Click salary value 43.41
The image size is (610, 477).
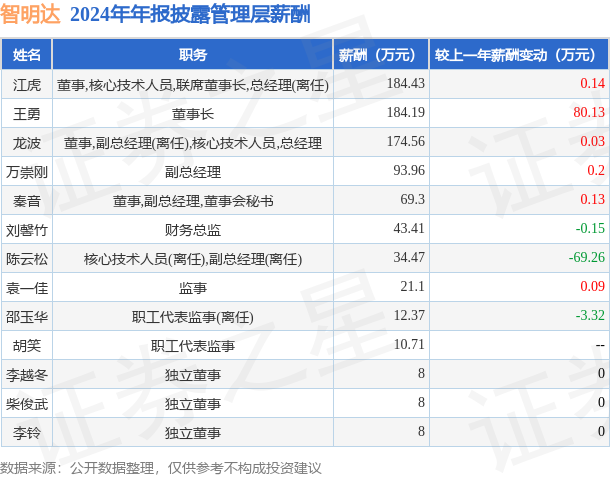click(409, 228)
